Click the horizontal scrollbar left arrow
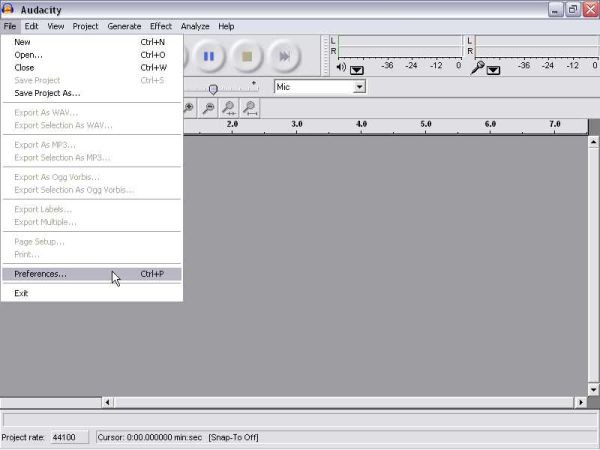This screenshot has width=600, height=450. click(107, 402)
